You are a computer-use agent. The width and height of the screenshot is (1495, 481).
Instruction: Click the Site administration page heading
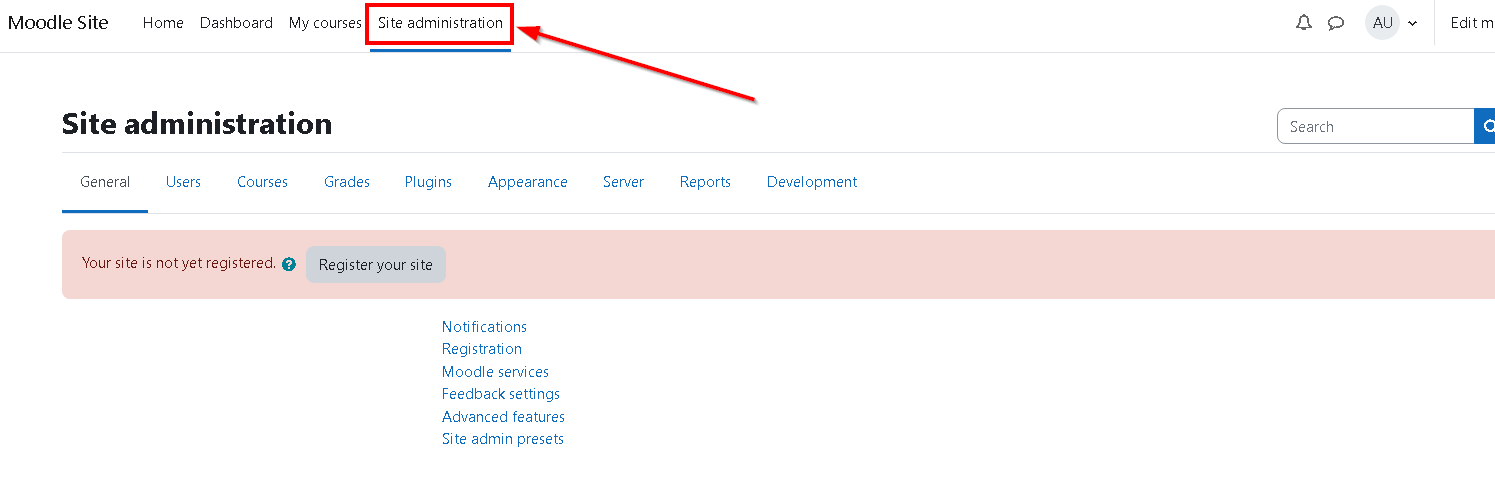pyautogui.click(x=197, y=124)
